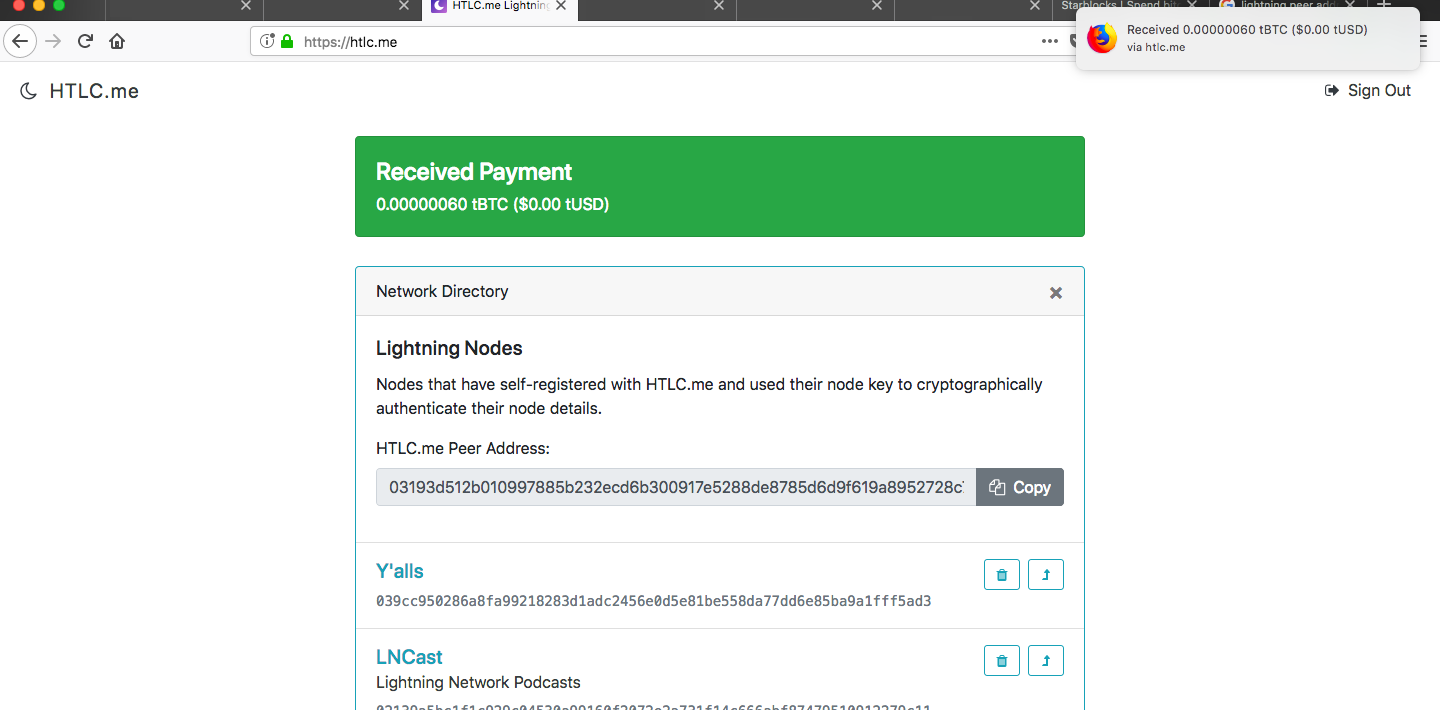The height and width of the screenshot is (710, 1440).
Task: Click the HTLC.me peer address field
Action: [676, 487]
